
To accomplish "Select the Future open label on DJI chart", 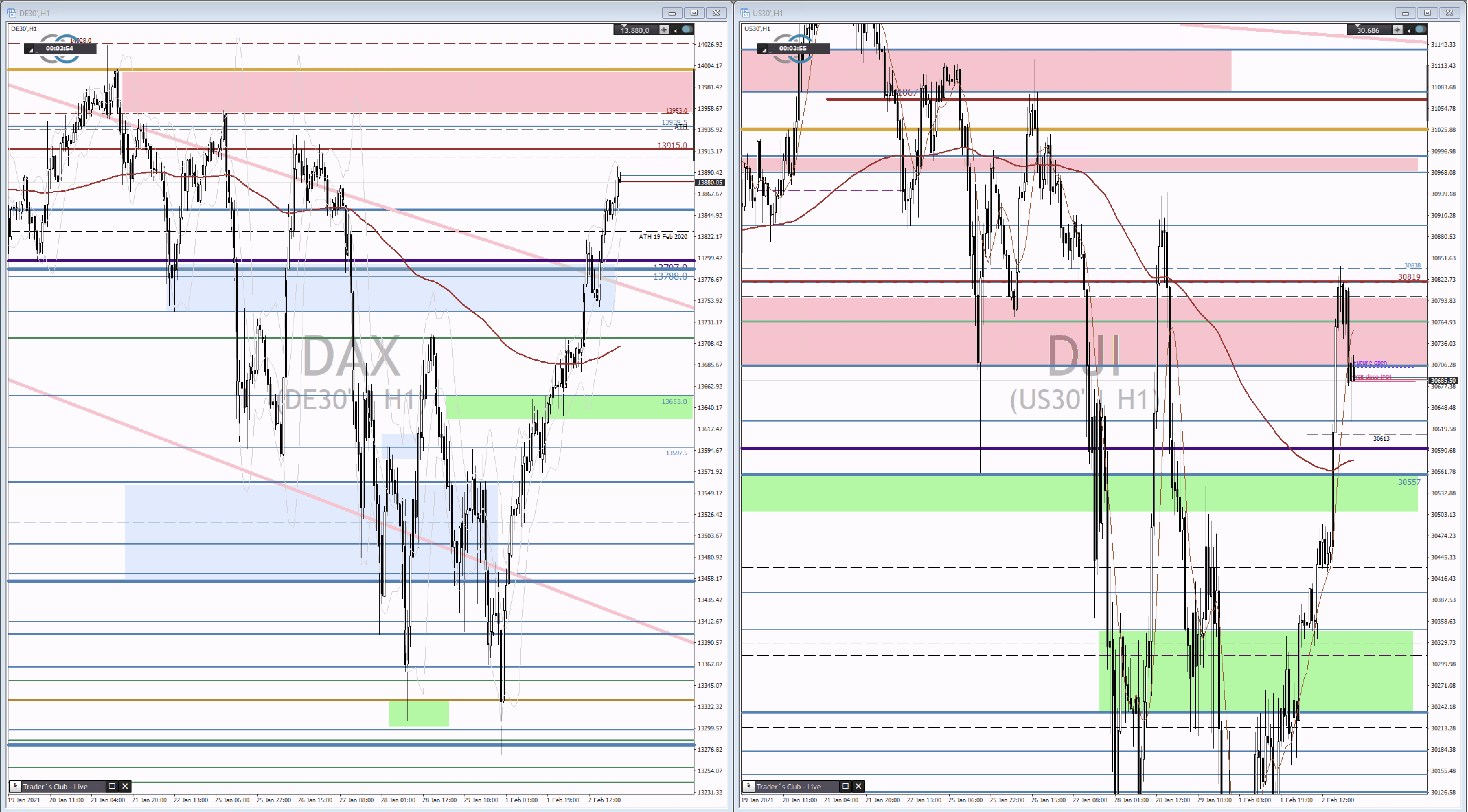I will tap(1371, 362).
